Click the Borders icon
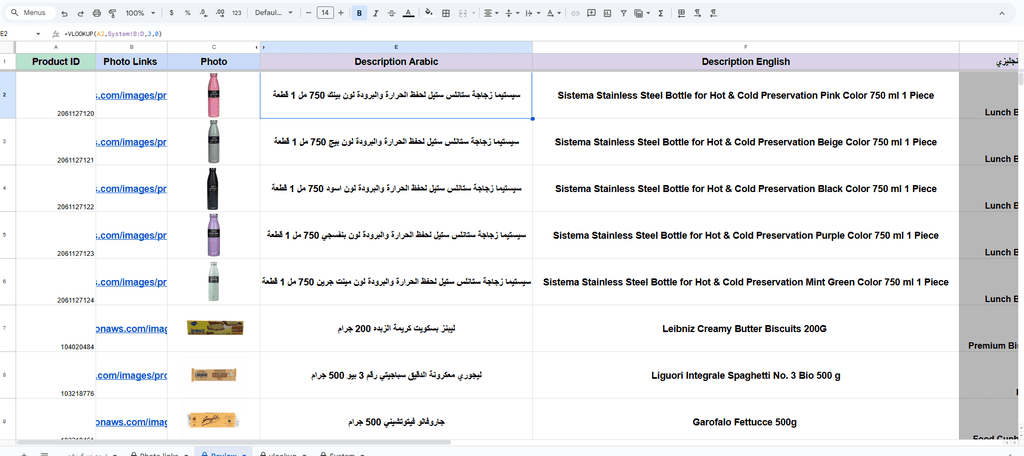The height and width of the screenshot is (456, 1024). coord(446,13)
